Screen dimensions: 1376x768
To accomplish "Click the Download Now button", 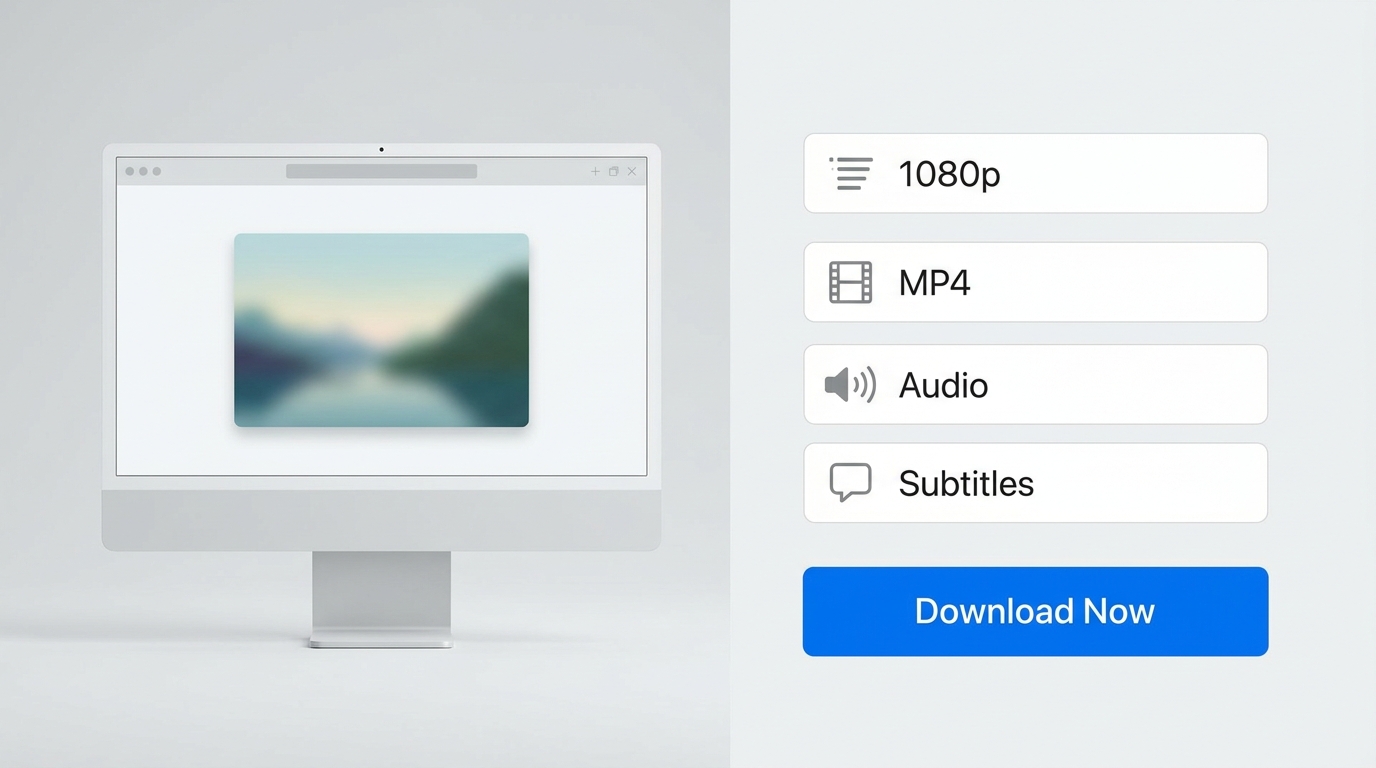I will coord(1035,611).
